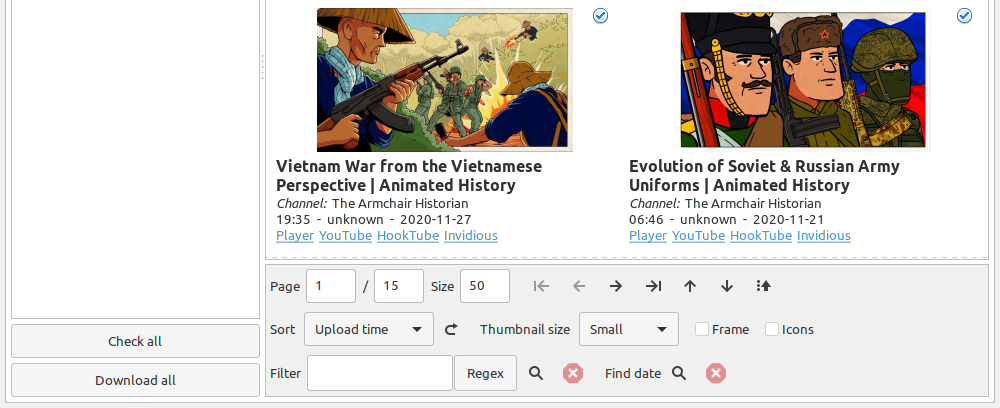This screenshot has height=408, width=1000.
Task: Open YouTube link for Soviet Uniforms video
Action: 698,236
